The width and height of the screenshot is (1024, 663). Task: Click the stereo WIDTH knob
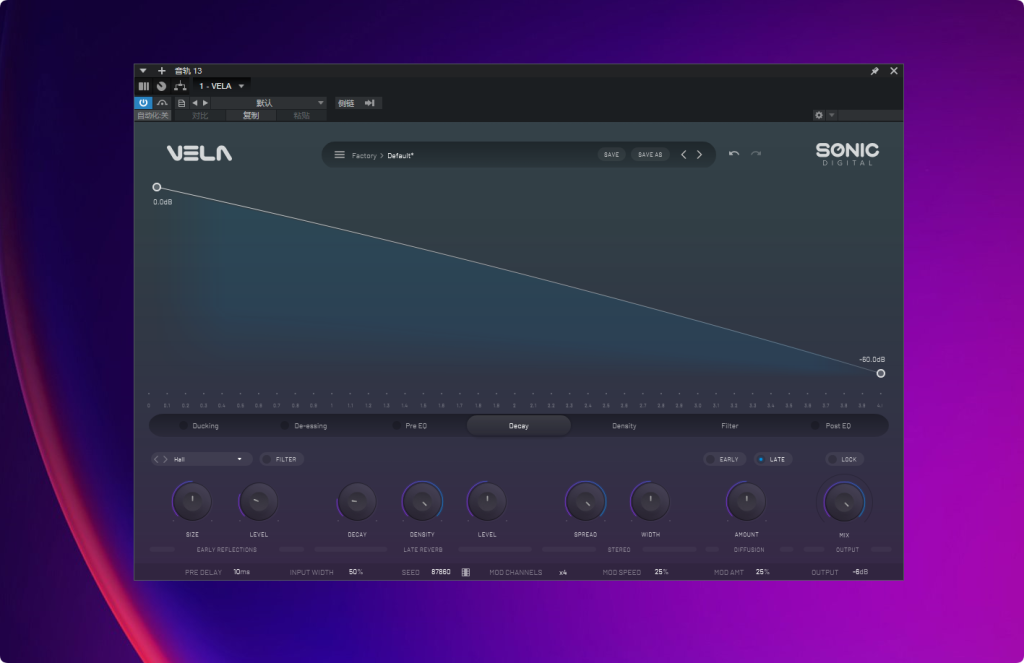(650, 502)
